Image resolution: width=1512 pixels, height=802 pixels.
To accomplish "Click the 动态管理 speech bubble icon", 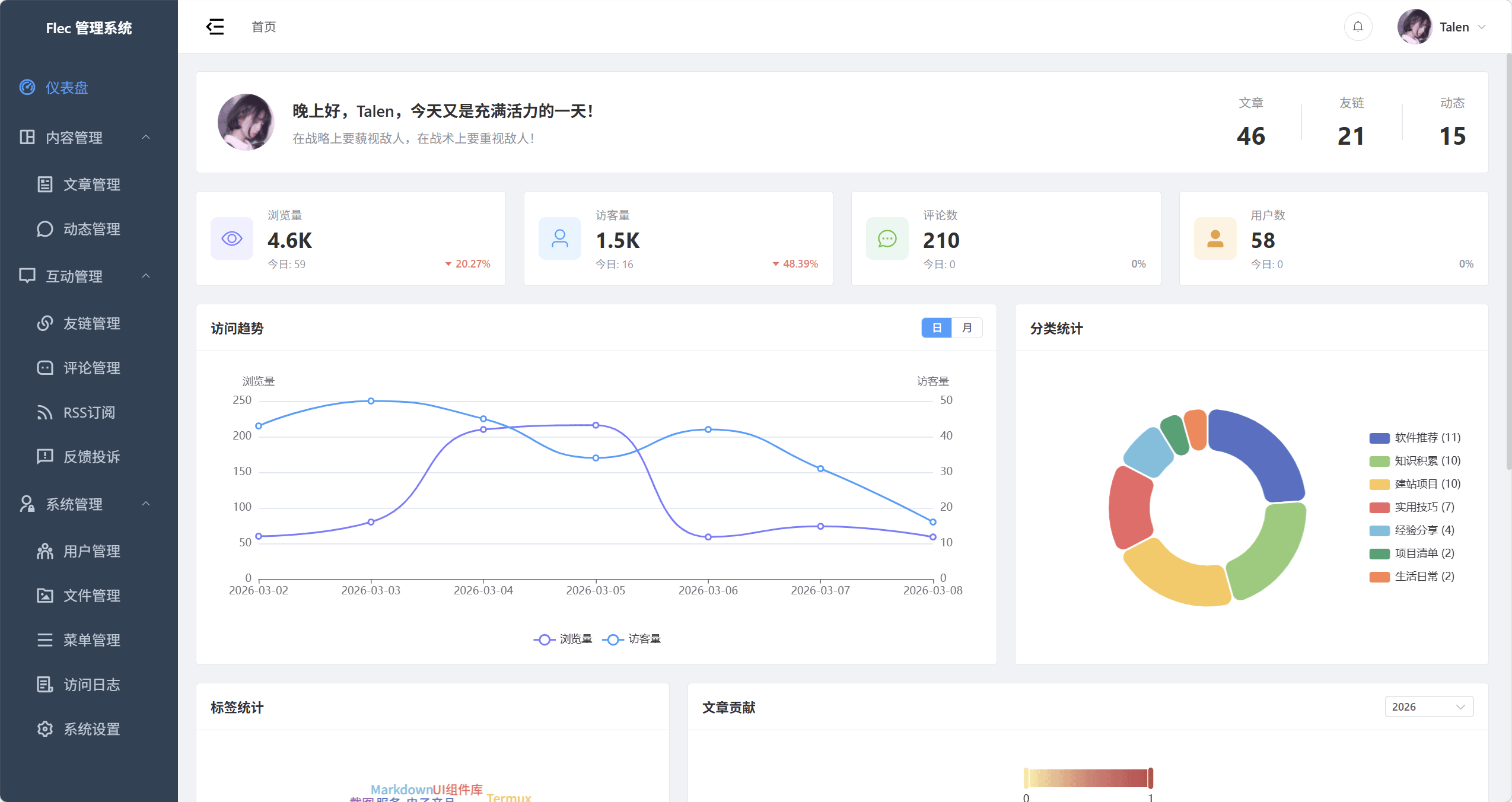I will pos(45,228).
